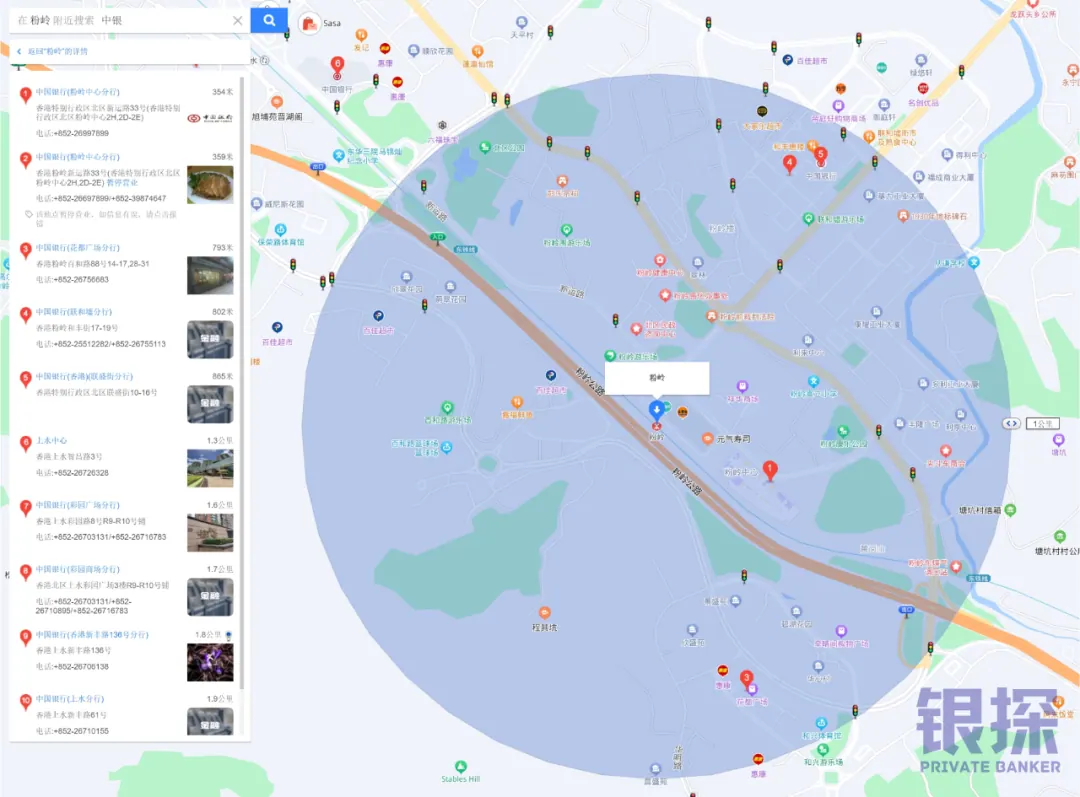
Task: Click the 793米 distance text
Action: [222, 247]
